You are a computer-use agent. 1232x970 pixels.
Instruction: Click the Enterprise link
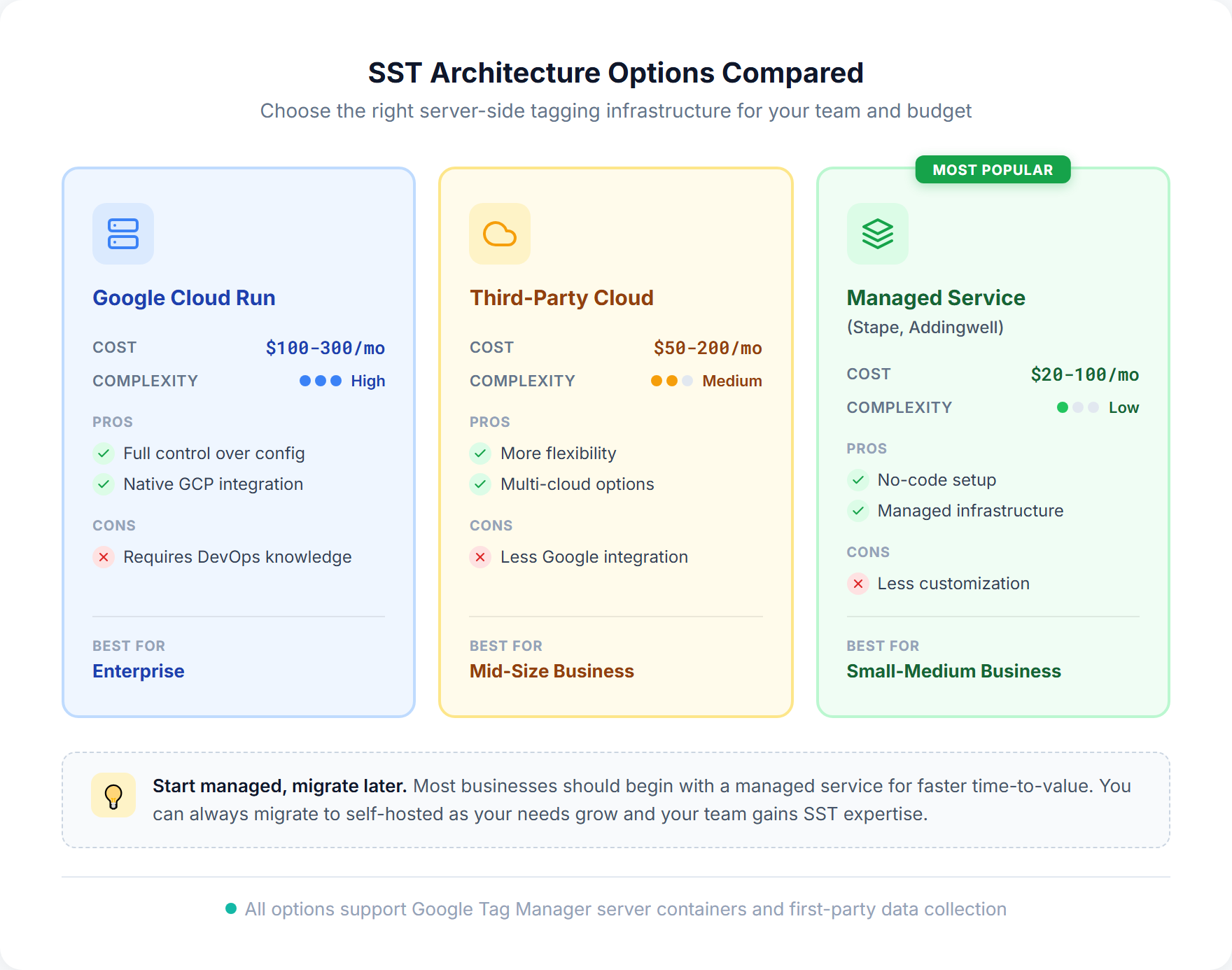[138, 671]
